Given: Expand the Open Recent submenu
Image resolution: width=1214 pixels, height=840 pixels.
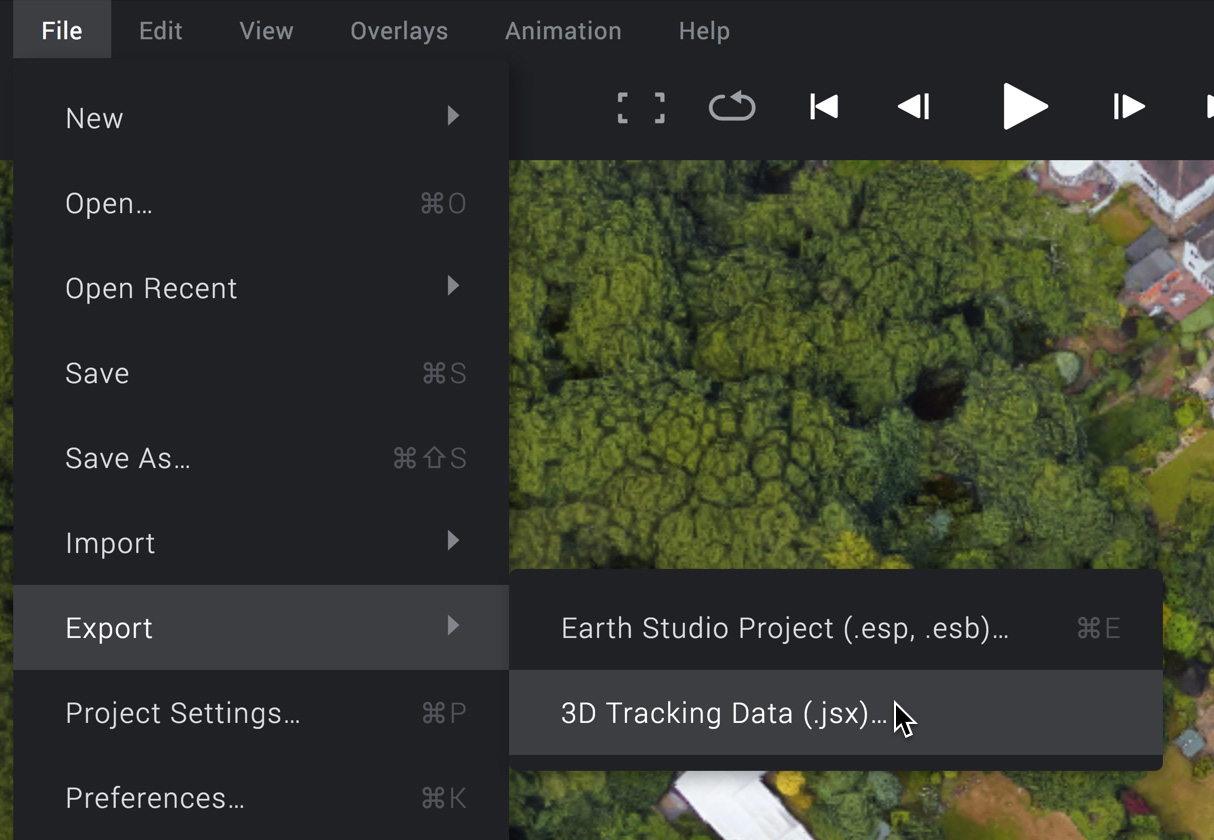Looking at the screenshot, I should tap(260, 288).
